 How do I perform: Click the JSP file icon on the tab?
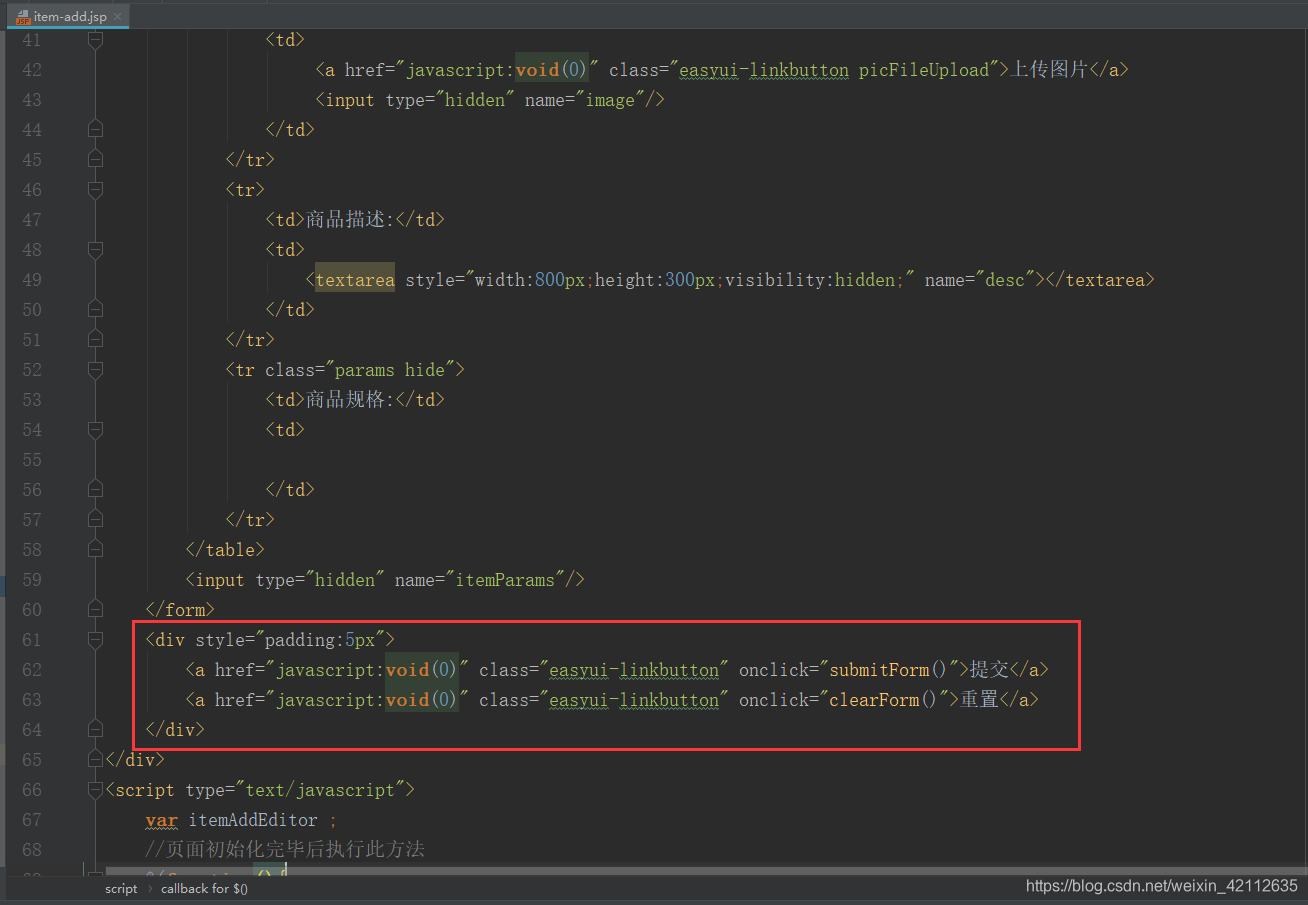pyautogui.click(x=22, y=17)
